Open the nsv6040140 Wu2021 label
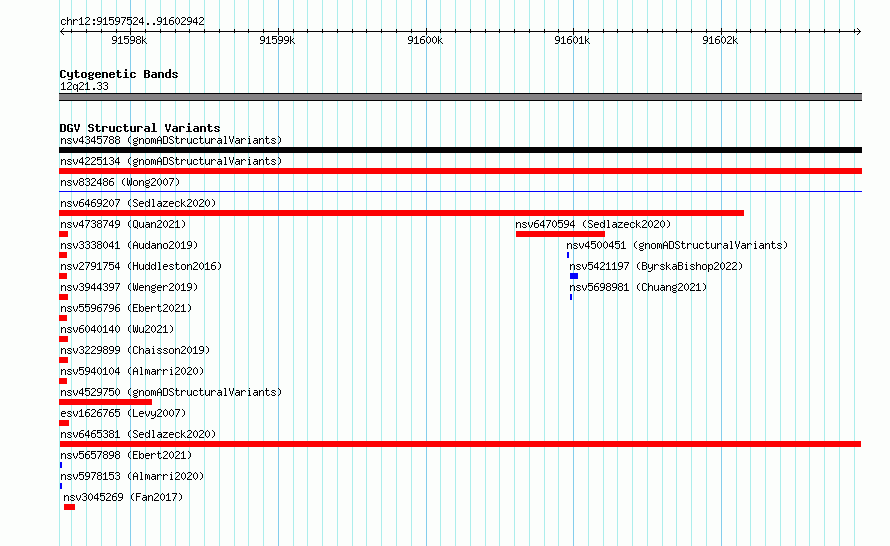The width and height of the screenshot is (890, 546). click(x=117, y=329)
